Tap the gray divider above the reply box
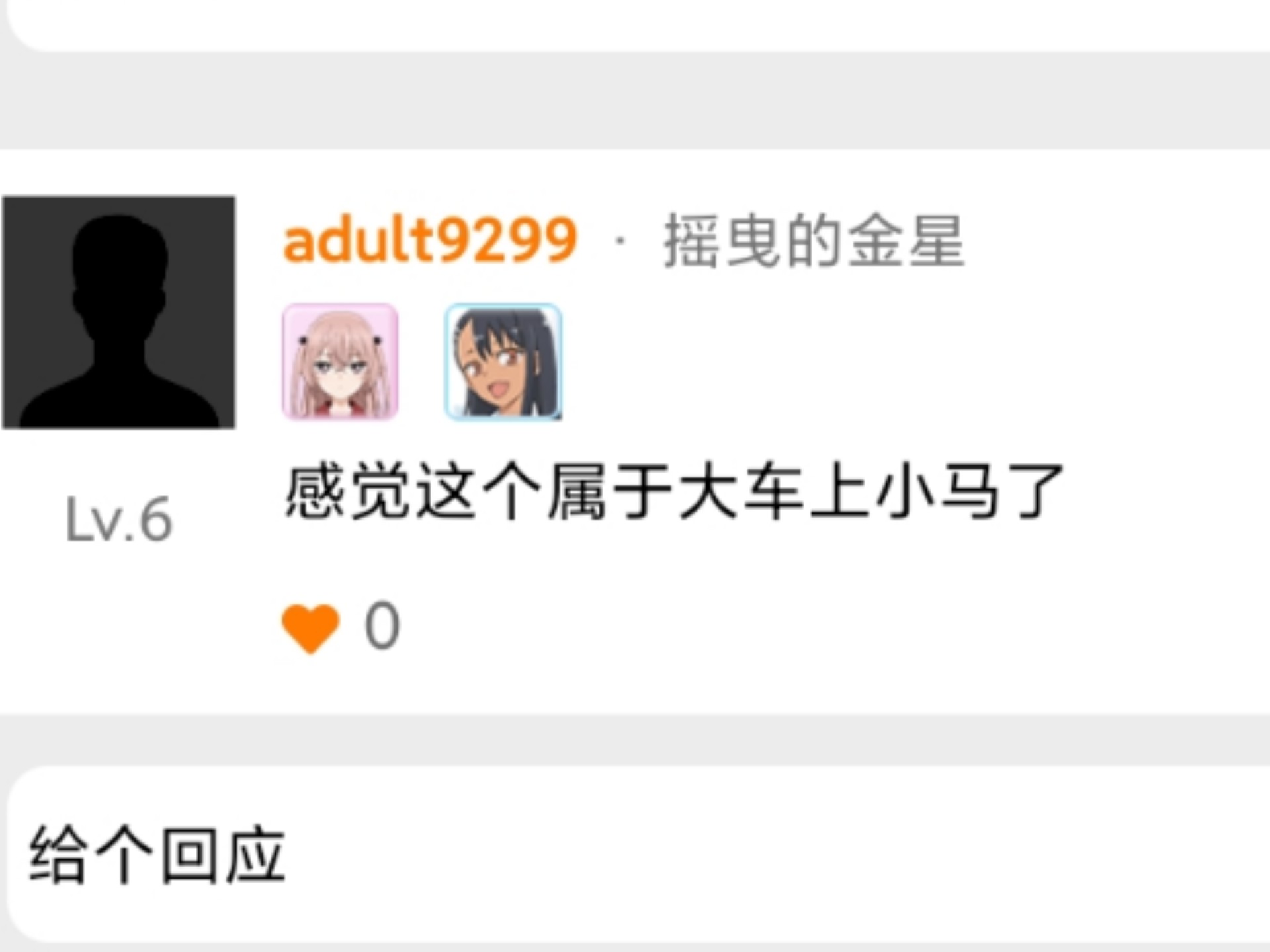Screen dimensions: 1270x952 635,739
